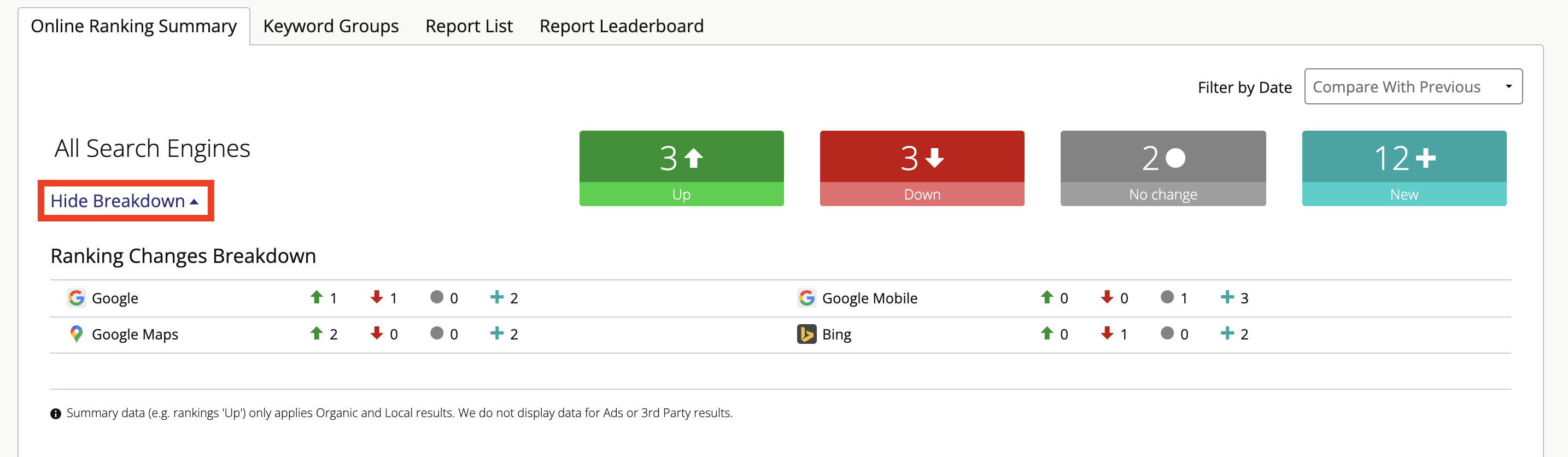Click the Google logo icon in breakdown
The image size is (1568, 457).
tap(76, 297)
